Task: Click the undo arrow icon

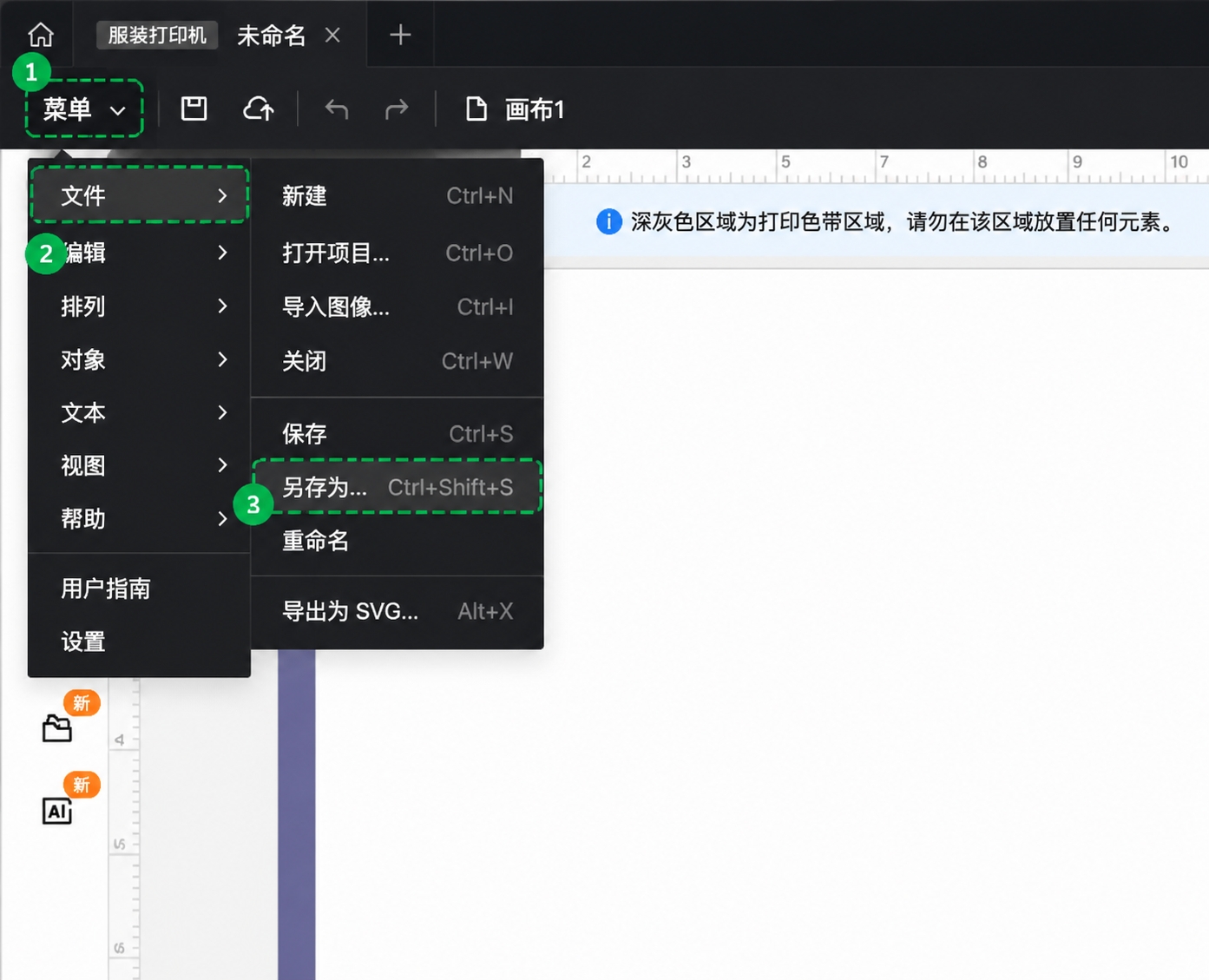Action: 337,109
